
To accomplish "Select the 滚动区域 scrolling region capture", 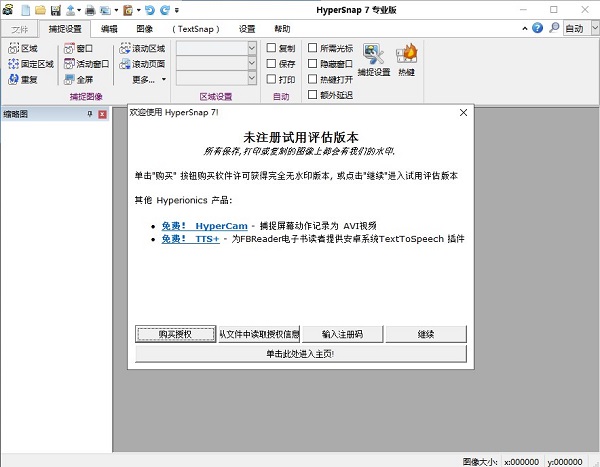I will coord(142,49).
